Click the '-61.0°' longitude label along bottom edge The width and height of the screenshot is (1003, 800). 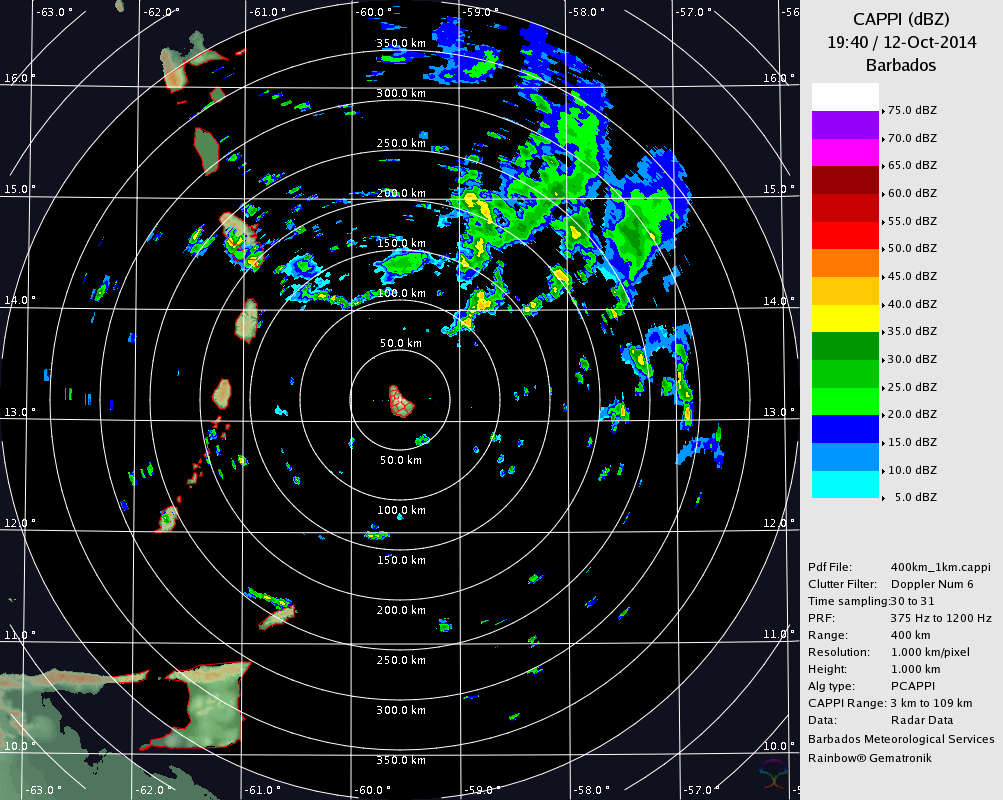(x=262, y=790)
